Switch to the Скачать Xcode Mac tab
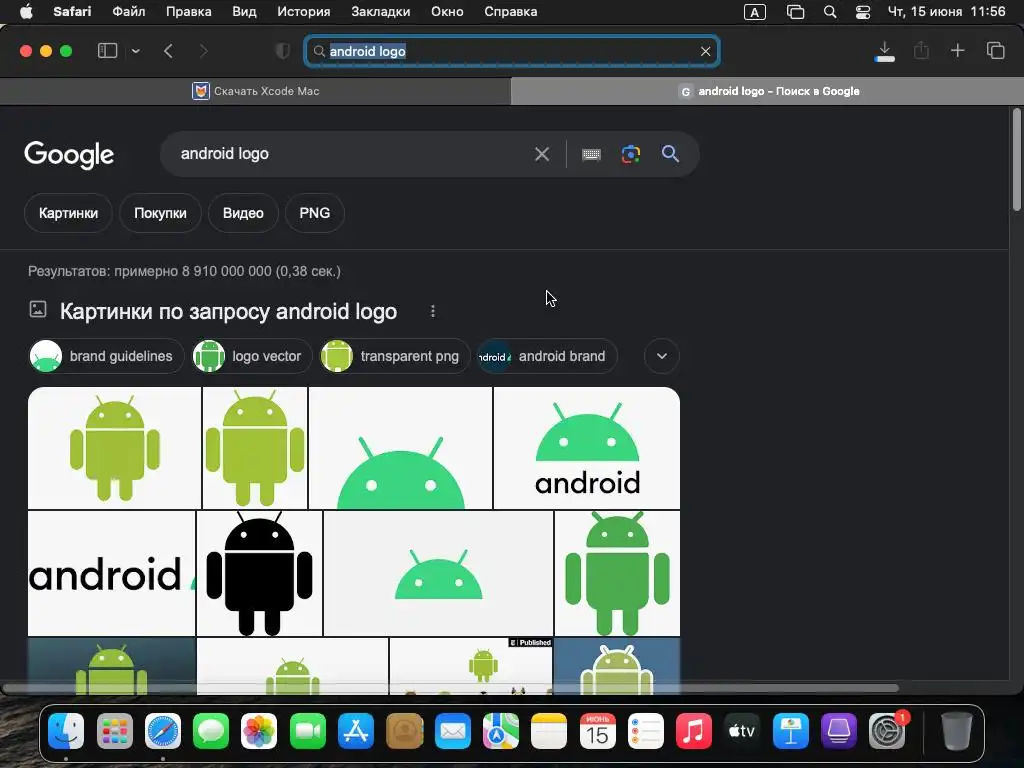This screenshot has height=768, width=1024. click(x=255, y=91)
